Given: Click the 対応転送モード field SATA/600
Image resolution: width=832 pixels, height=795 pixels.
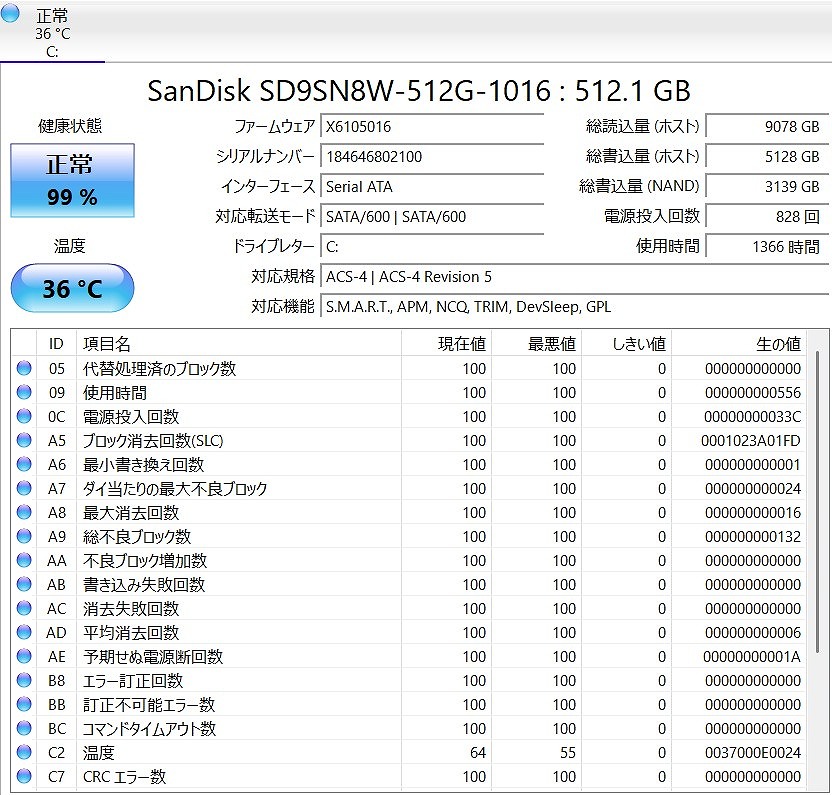Looking at the screenshot, I should 432,217.
